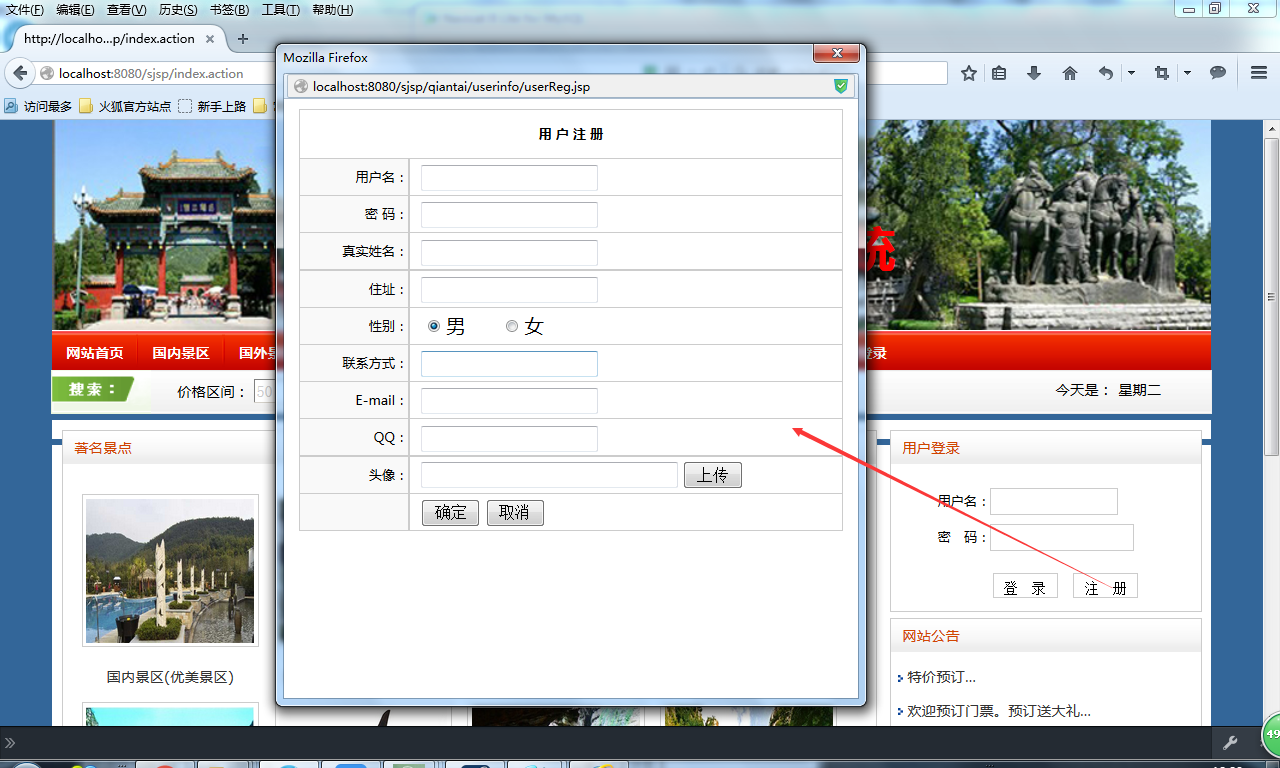Open the 帮助(H) menu
The width and height of the screenshot is (1280, 768).
click(x=332, y=10)
